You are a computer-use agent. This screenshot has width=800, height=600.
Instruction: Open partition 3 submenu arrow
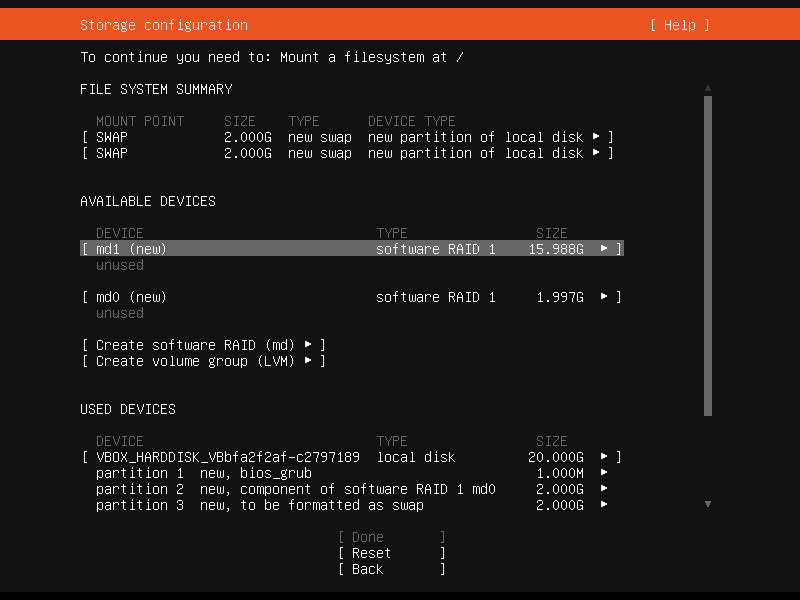[x=604, y=505]
